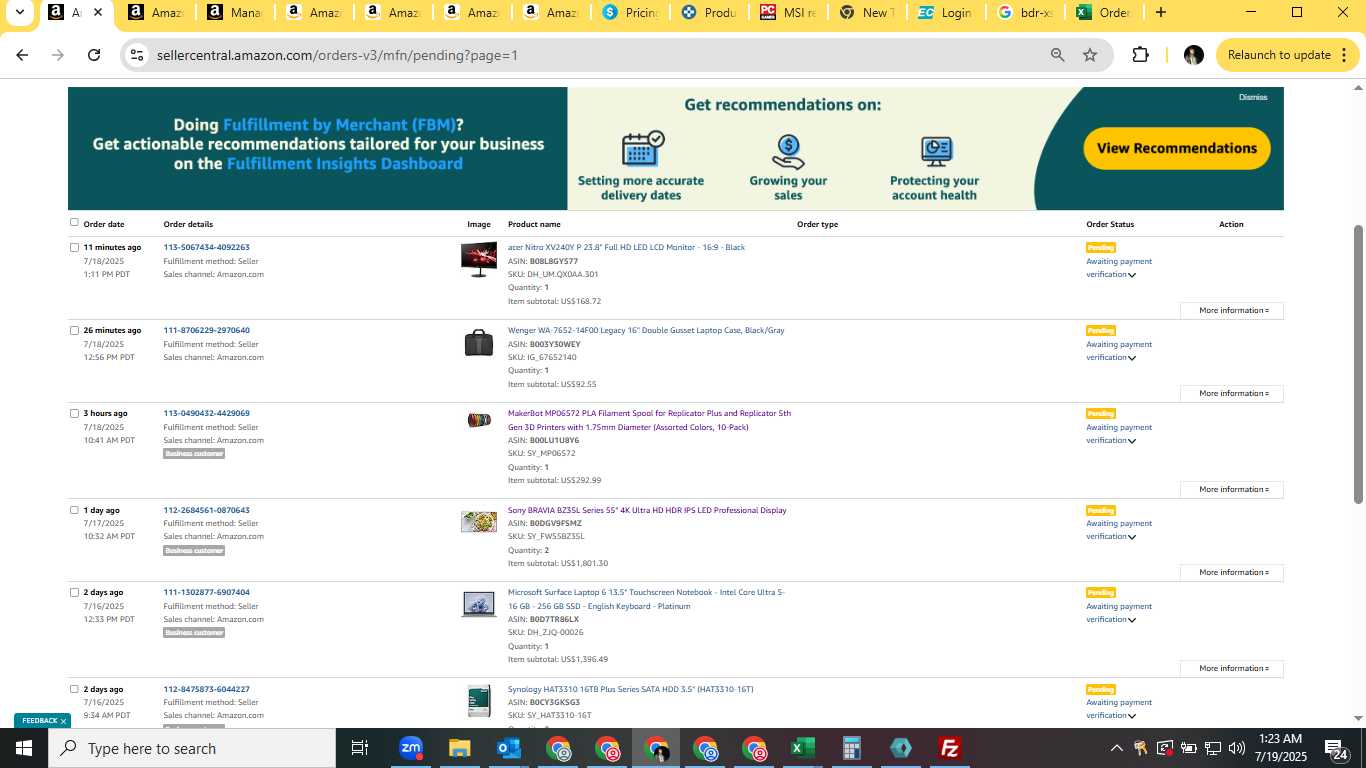Check the order 111-1302877-6907404 checkbox
The image size is (1366, 768).
74,592
